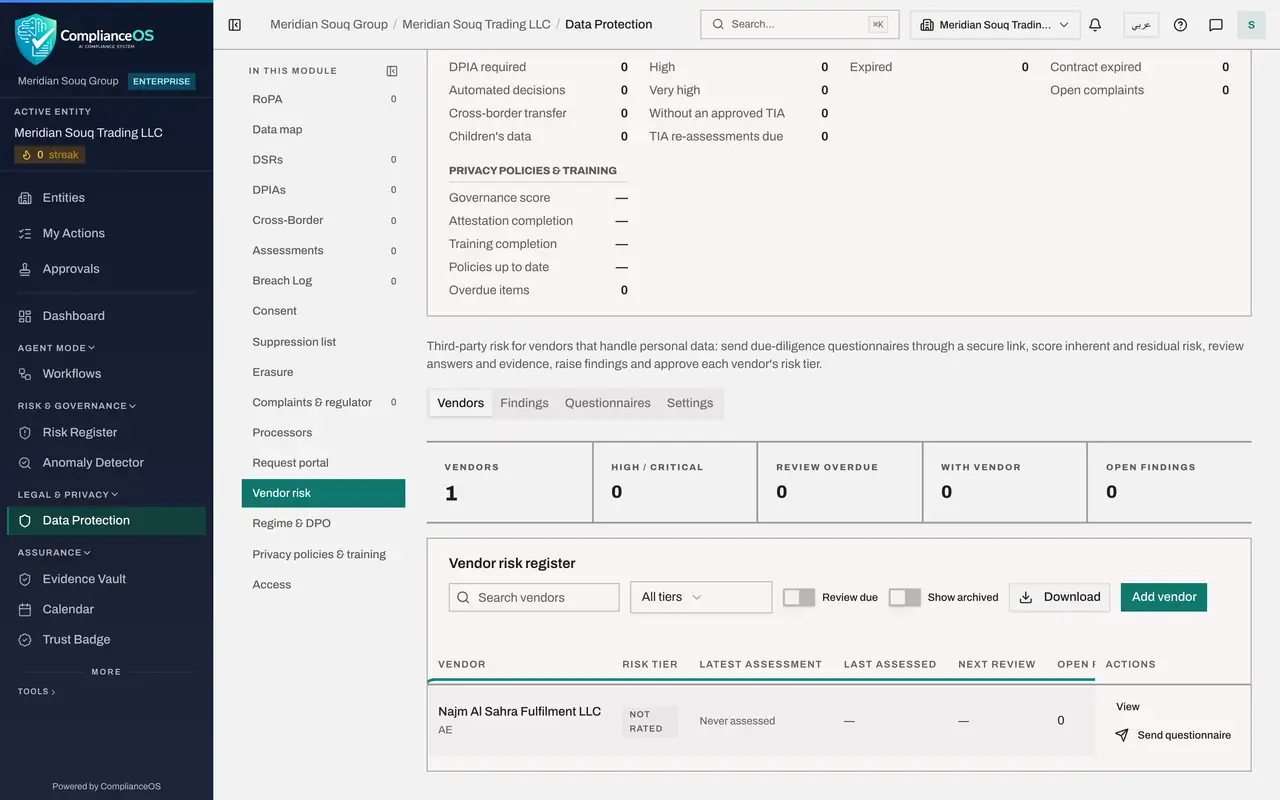Focus the top Search box

pos(799,24)
